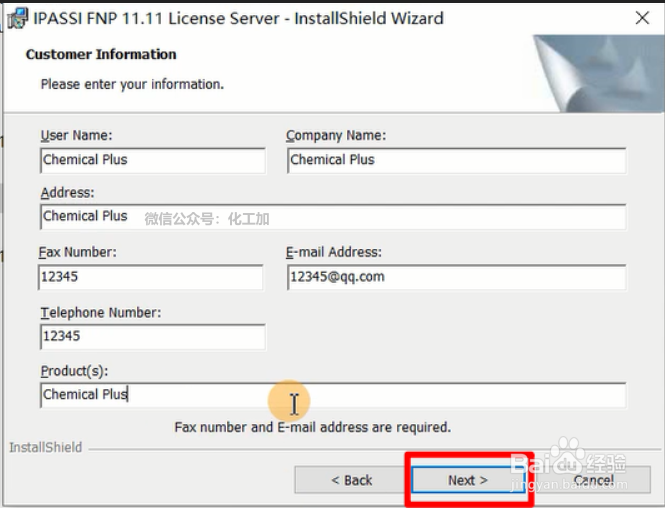Click the 'Address:' label

[x=67, y=193]
